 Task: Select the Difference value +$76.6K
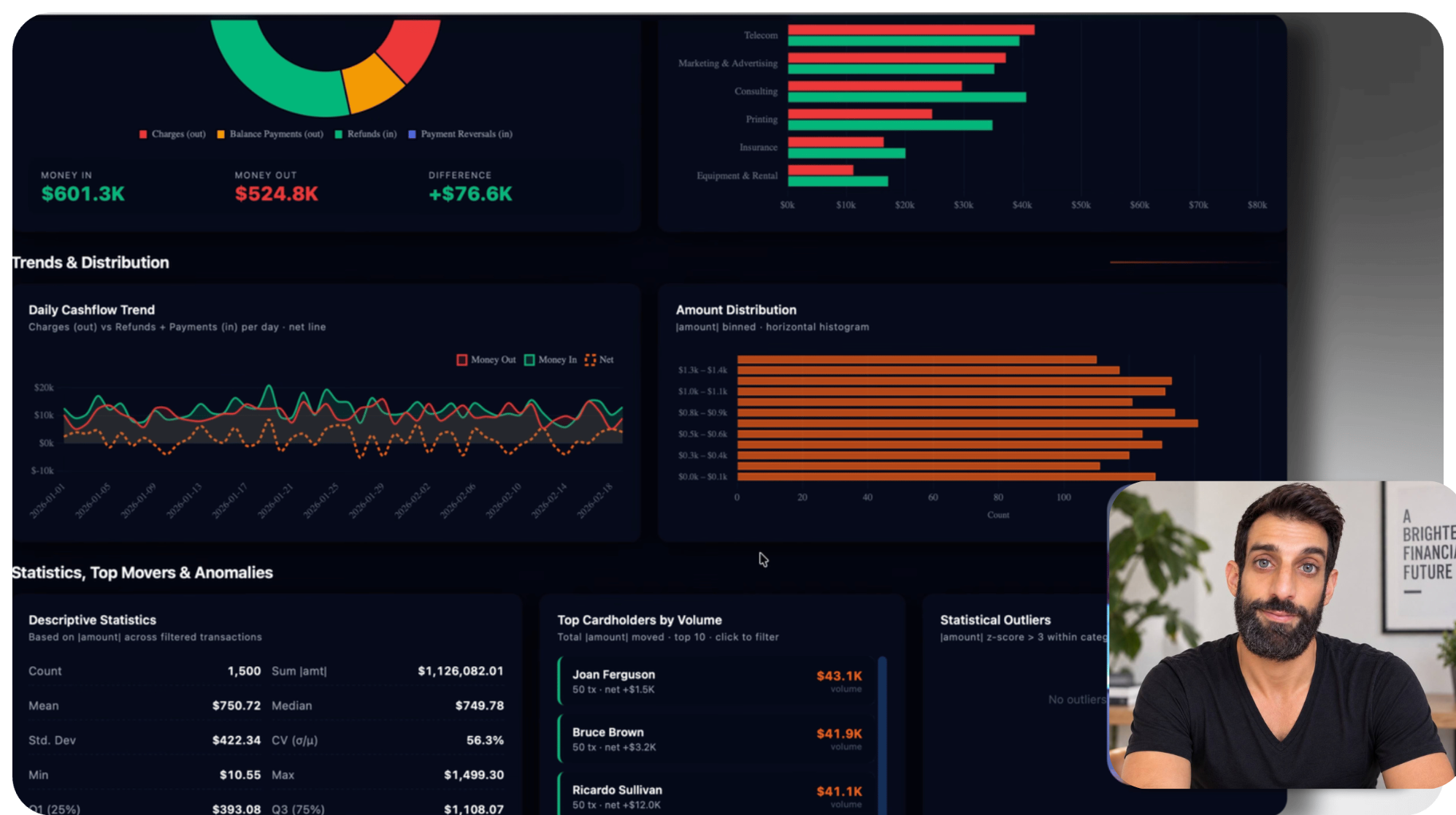pos(470,194)
